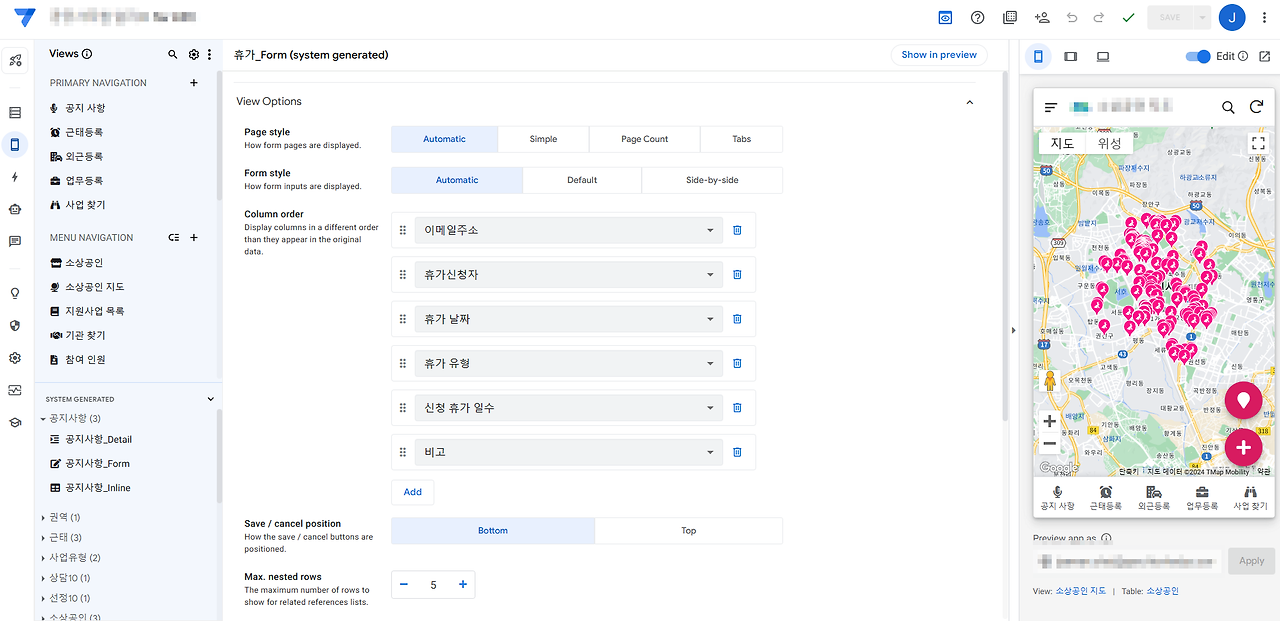Click the undo arrow in header
This screenshot has height=621, width=1280.
point(1072,18)
